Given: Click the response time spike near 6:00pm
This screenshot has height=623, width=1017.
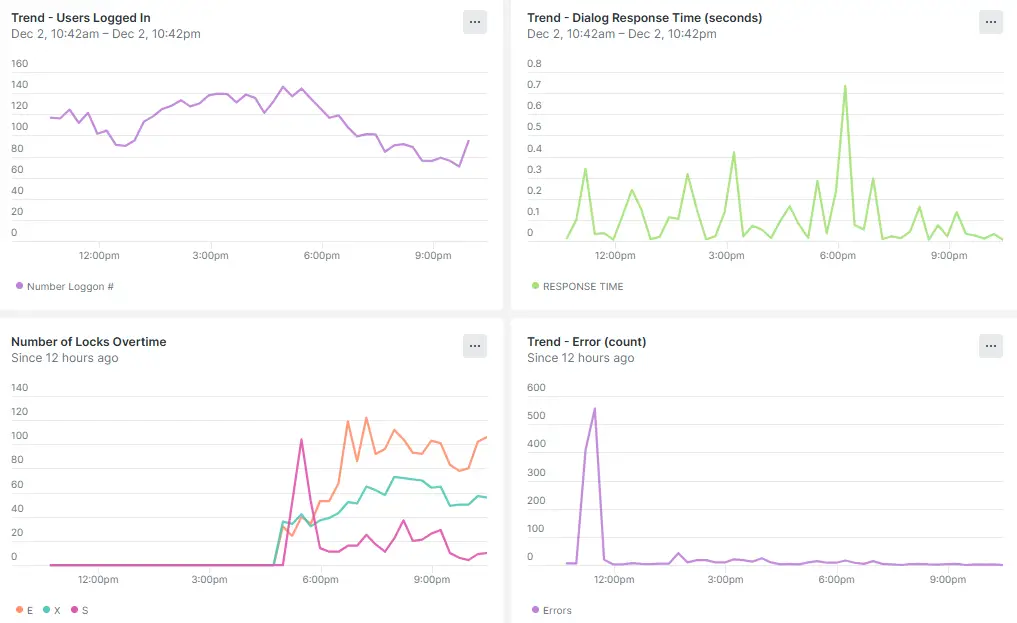Looking at the screenshot, I should pos(845,86).
